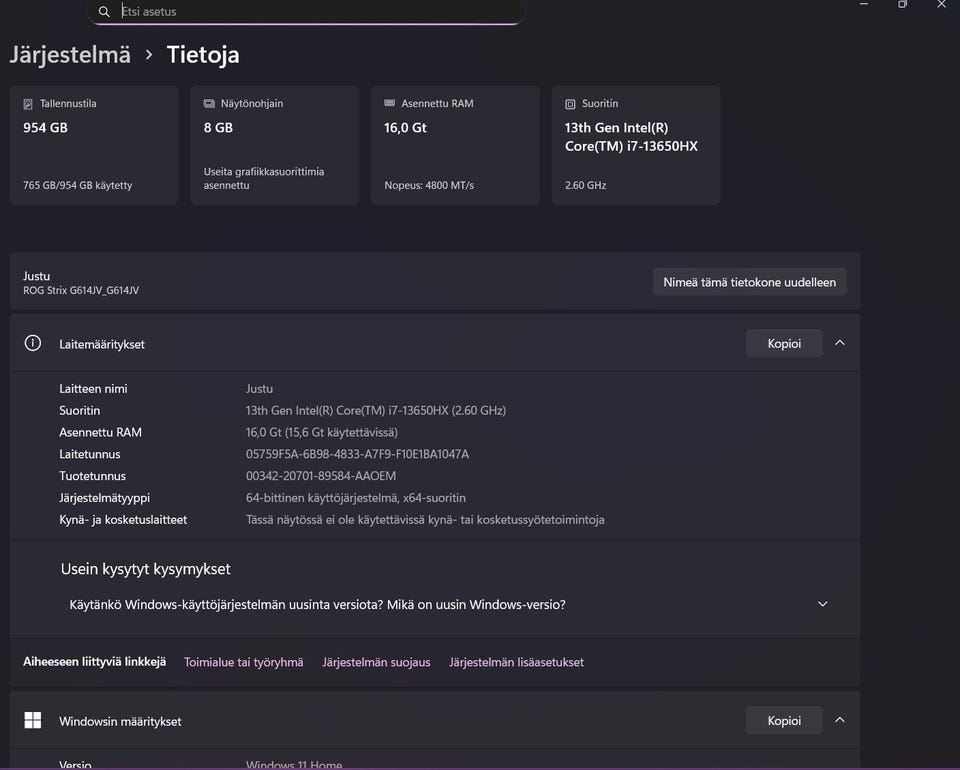Click the Asennettu RAM memory icon
Viewport: 960px width, 770px height.
[x=390, y=104]
